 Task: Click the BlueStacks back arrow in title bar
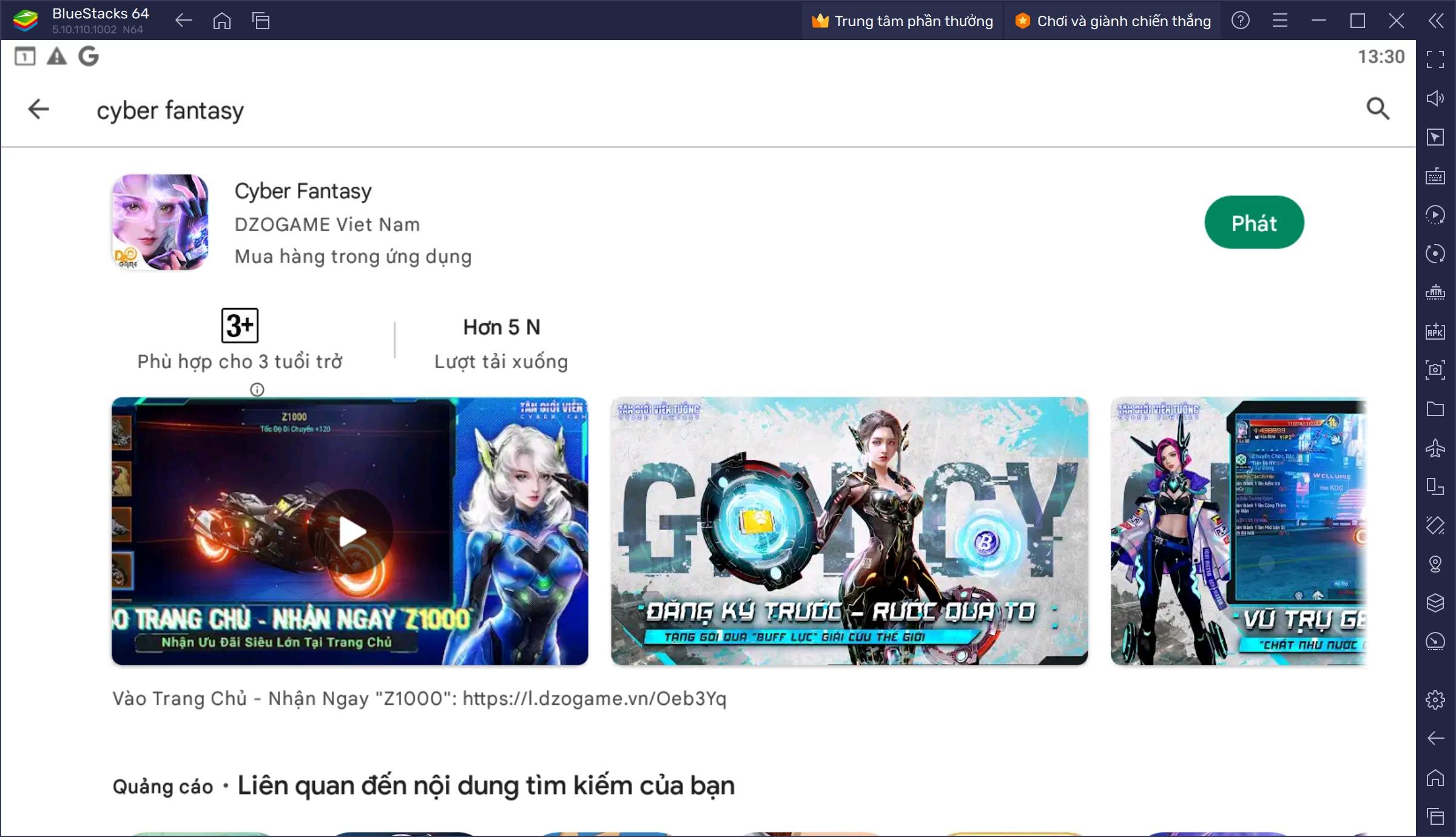[183, 21]
